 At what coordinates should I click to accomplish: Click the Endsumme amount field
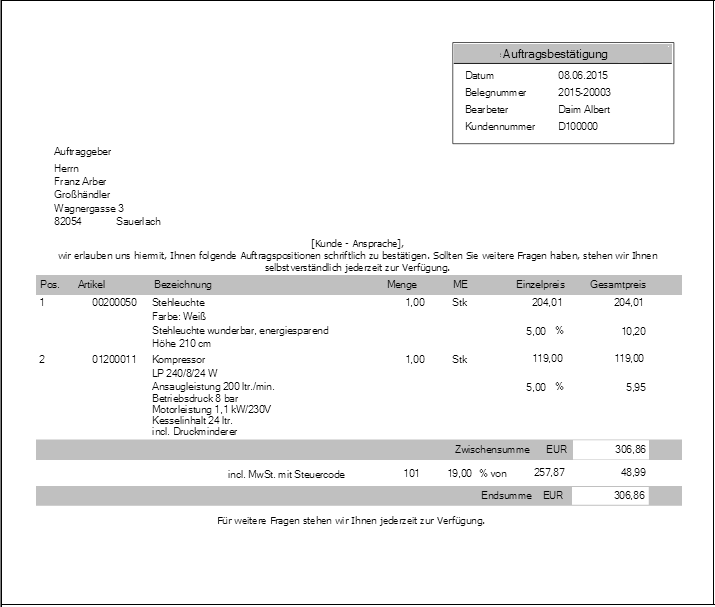pyautogui.click(x=611, y=496)
